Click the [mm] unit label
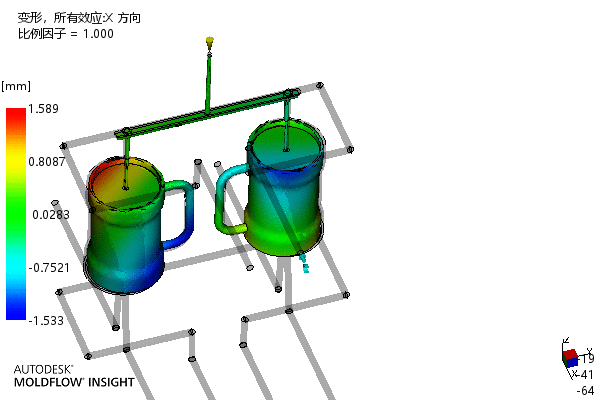The image size is (600, 400). click(16, 86)
